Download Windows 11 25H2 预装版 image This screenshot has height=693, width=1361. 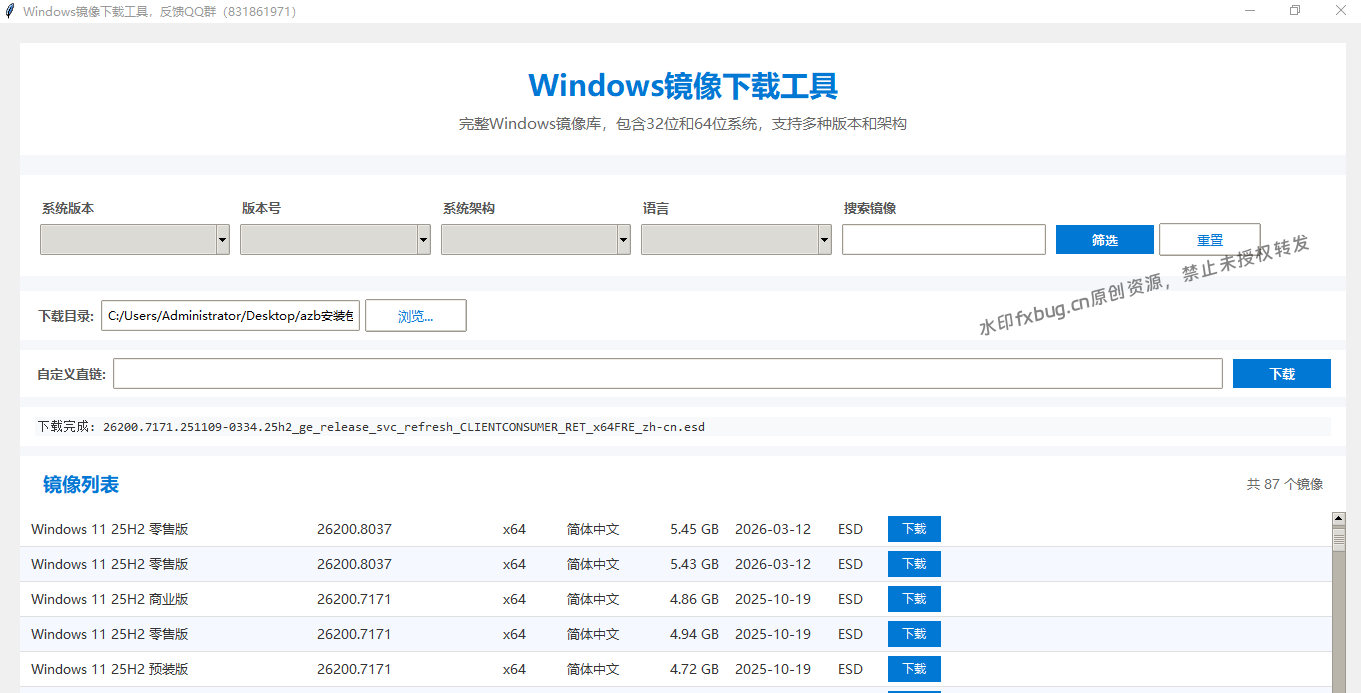pos(914,669)
